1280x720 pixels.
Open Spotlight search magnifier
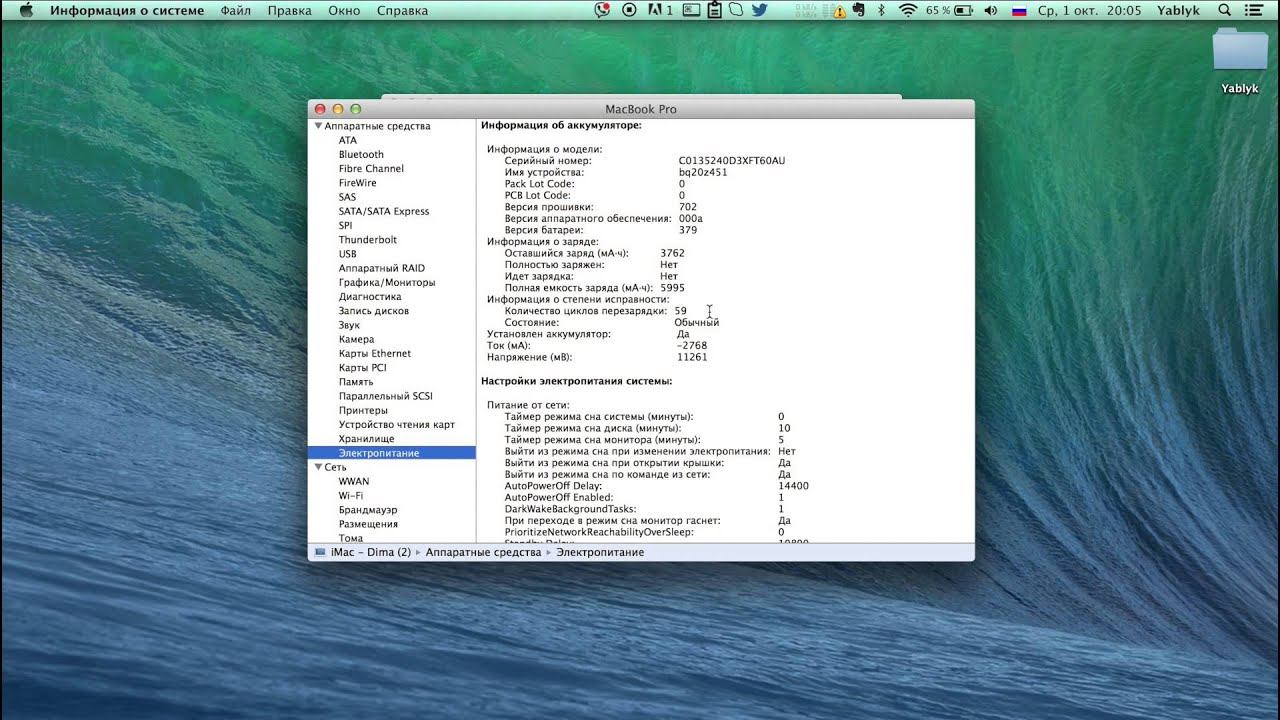pyautogui.click(x=1225, y=11)
